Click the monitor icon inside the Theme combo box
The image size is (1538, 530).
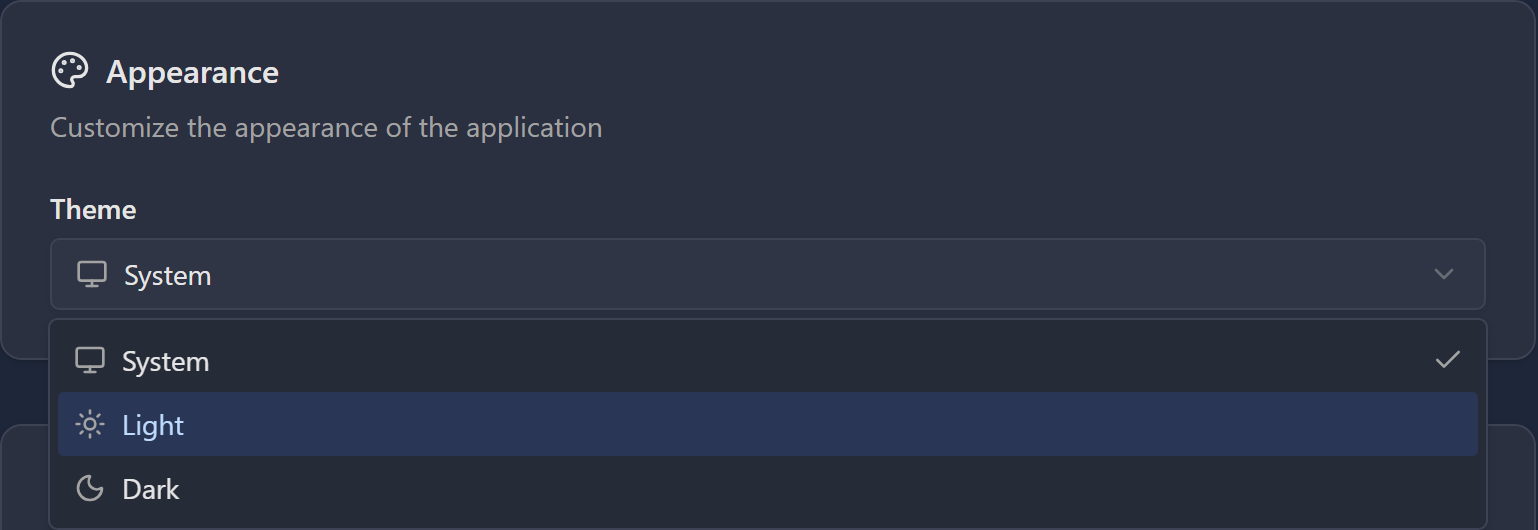(x=92, y=274)
